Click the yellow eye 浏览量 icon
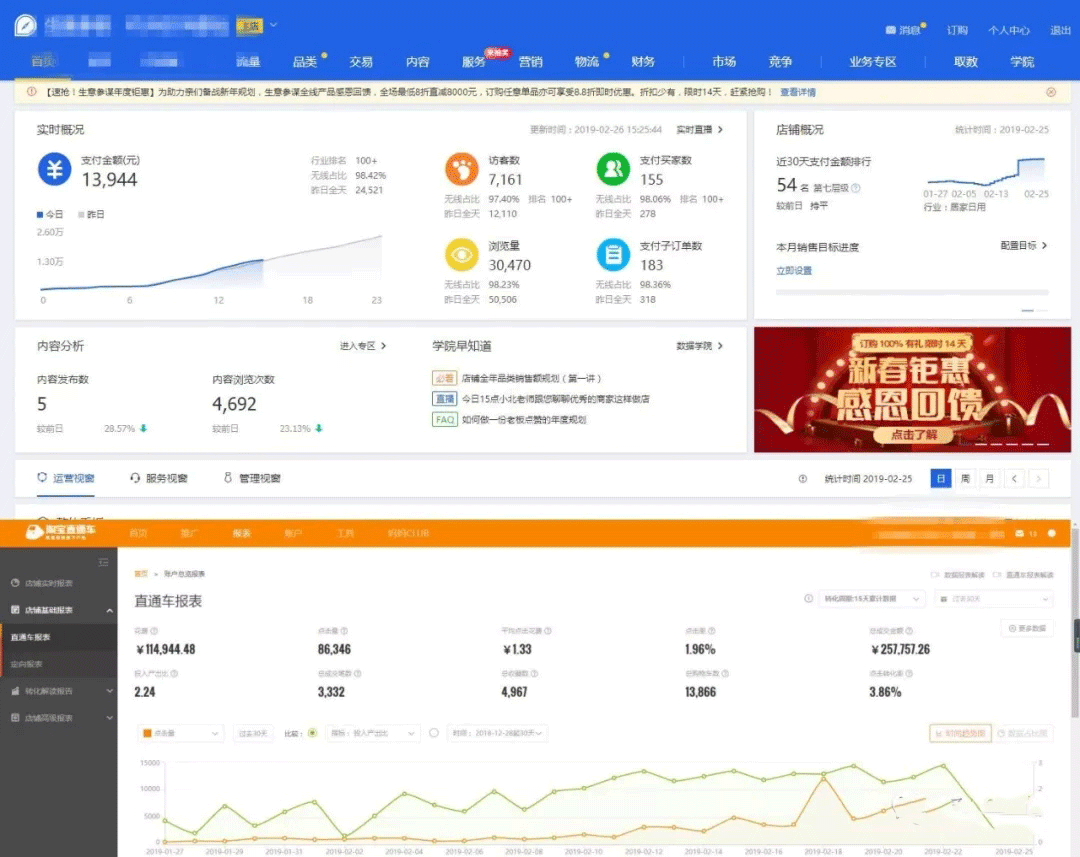This screenshot has width=1080, height=857. 461,255
